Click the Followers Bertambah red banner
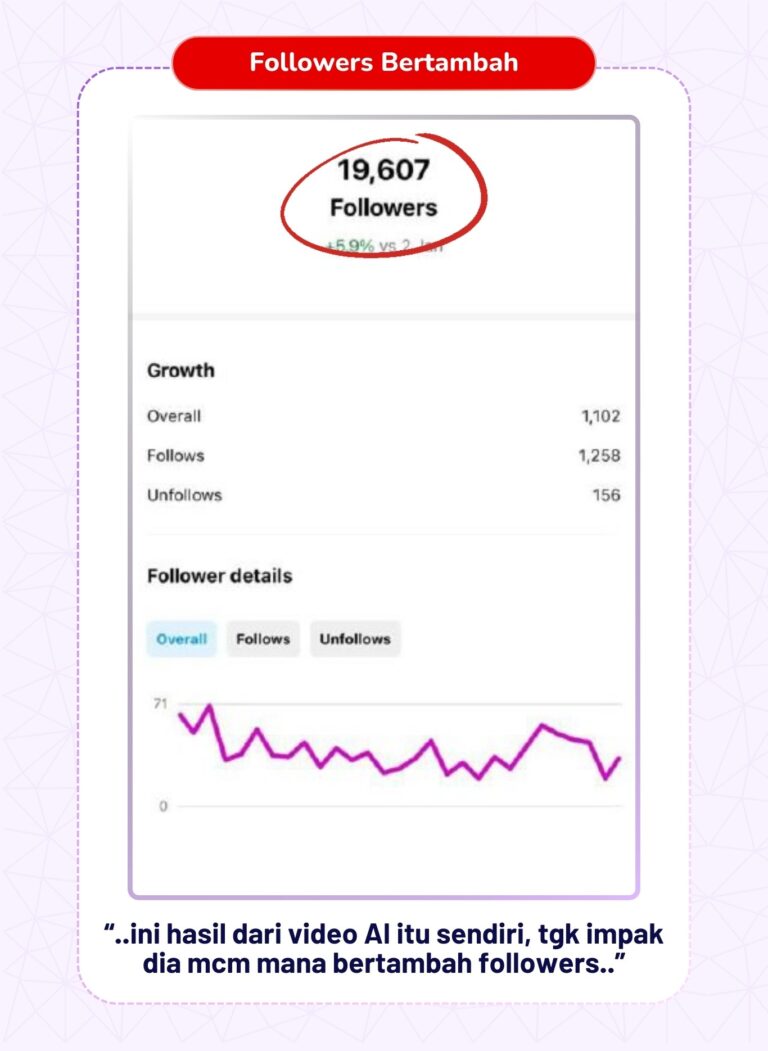This screenshot has height=1051, width=768. click(384, 62)
